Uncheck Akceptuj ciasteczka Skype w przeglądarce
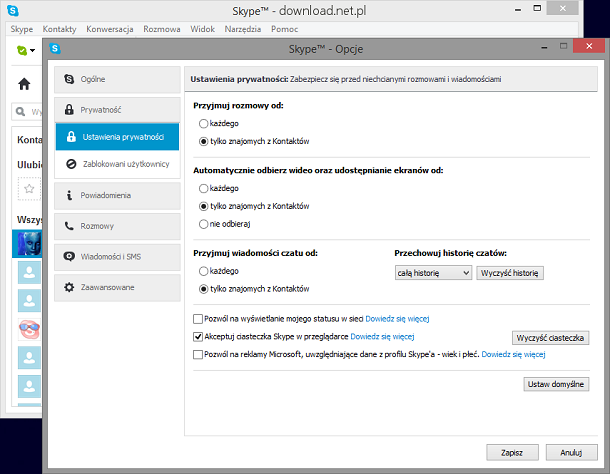This screenshot has width=610, height=474. coord(198,337)
